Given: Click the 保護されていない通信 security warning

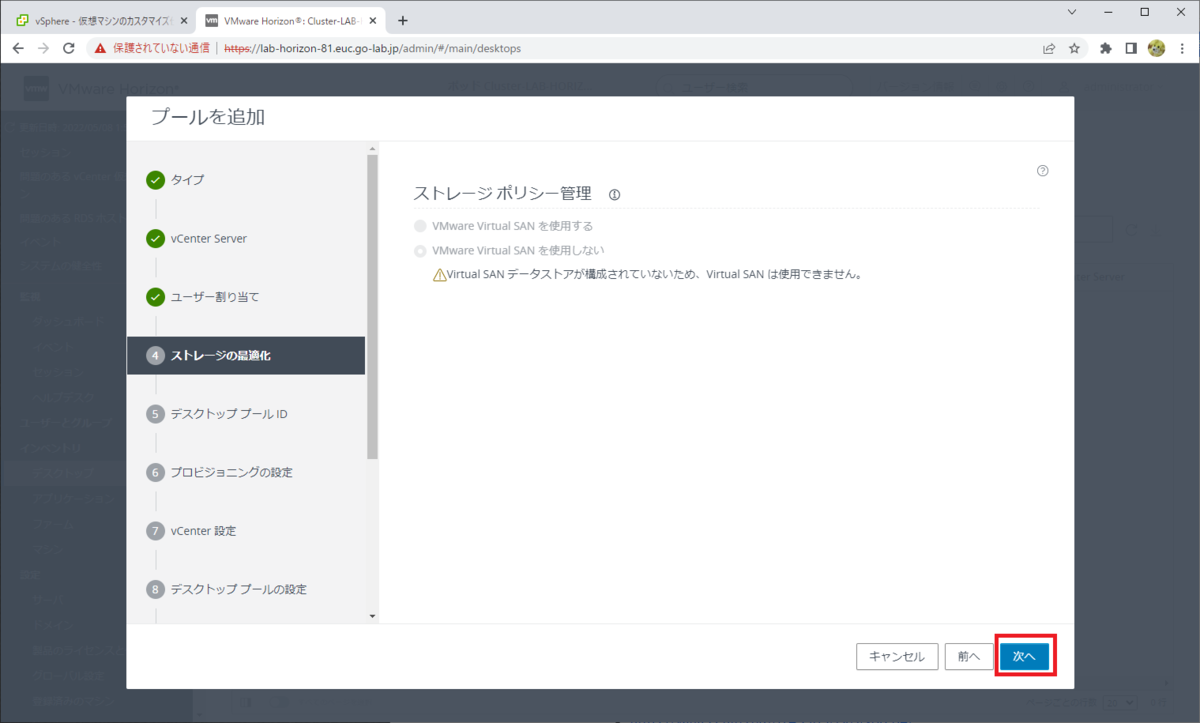Looking at the screenshot, I should [152, 48].
